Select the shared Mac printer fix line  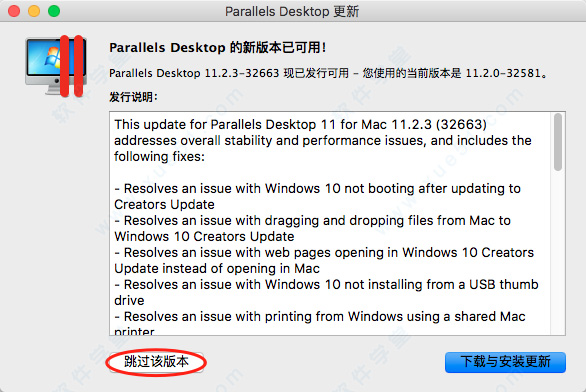[x=320, y=323]
